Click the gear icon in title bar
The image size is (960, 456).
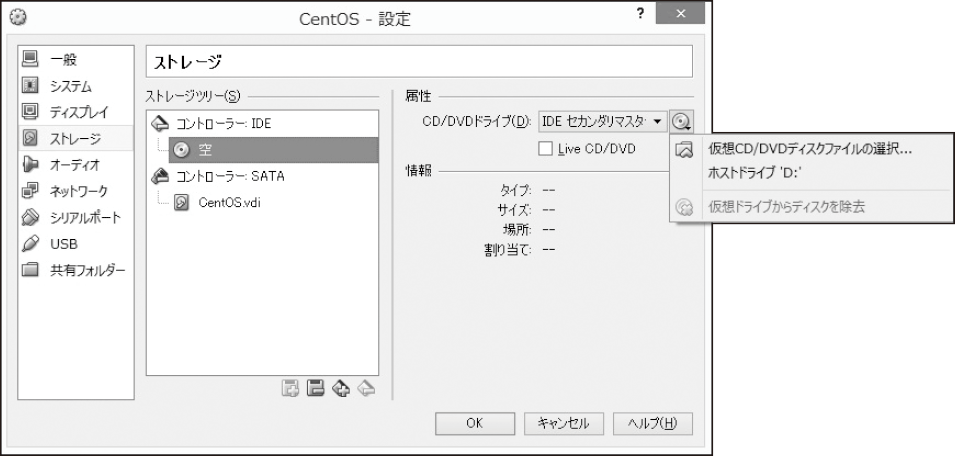(19, 17)
